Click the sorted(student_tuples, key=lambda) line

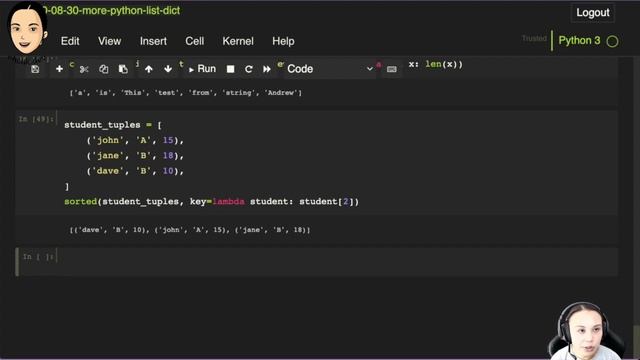click(x=211, y=202)
